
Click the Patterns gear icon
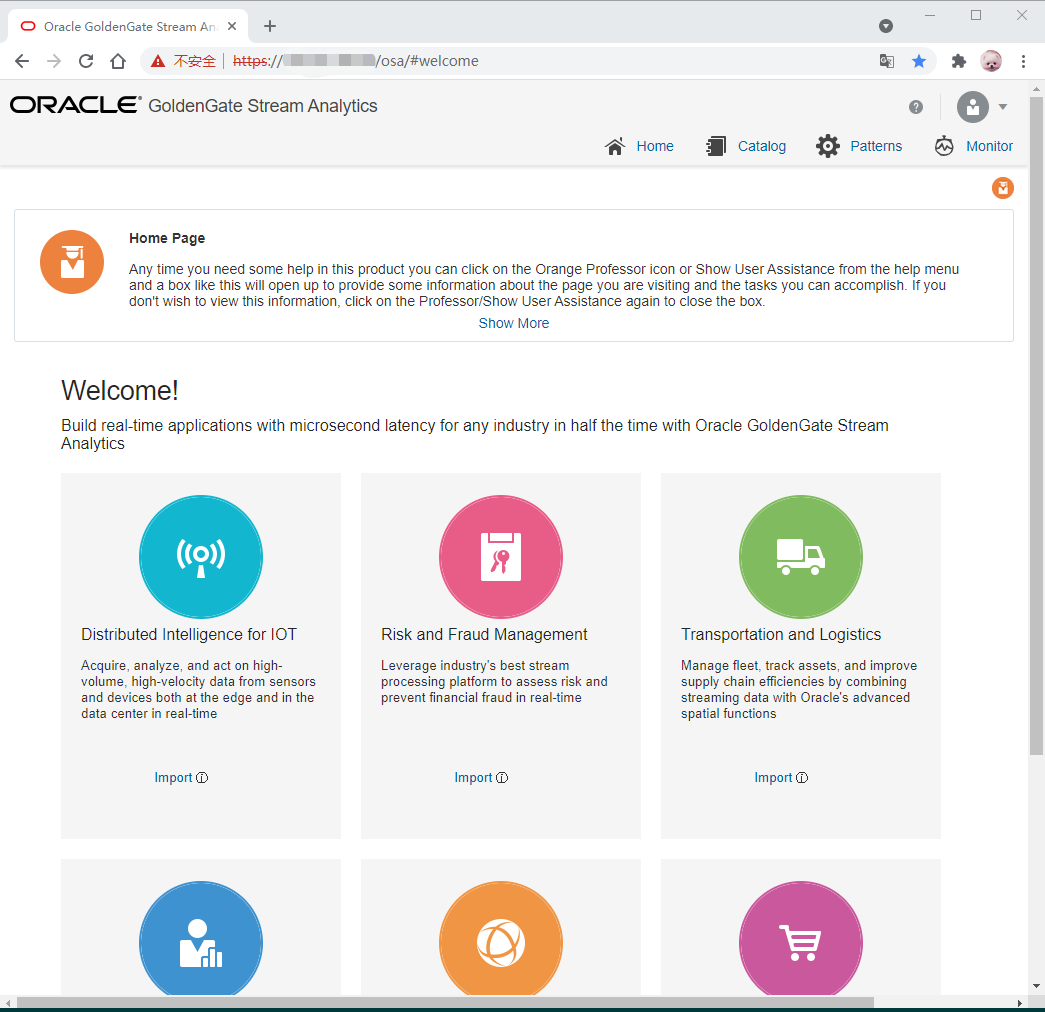tap(828, 146)
